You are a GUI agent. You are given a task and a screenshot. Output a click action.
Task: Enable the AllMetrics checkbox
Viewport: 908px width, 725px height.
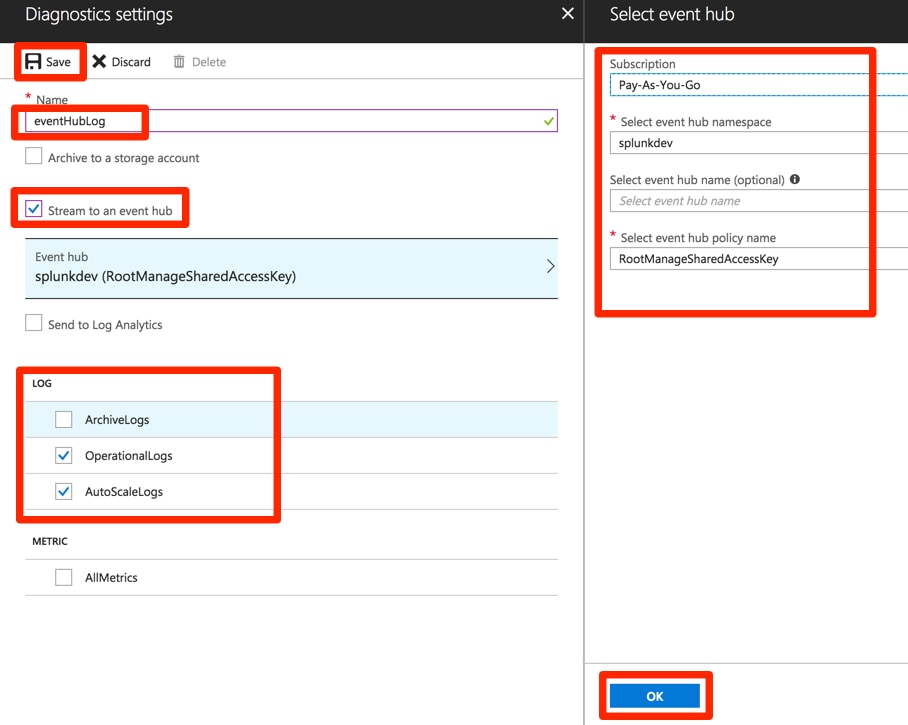click(x=64, y=577)
